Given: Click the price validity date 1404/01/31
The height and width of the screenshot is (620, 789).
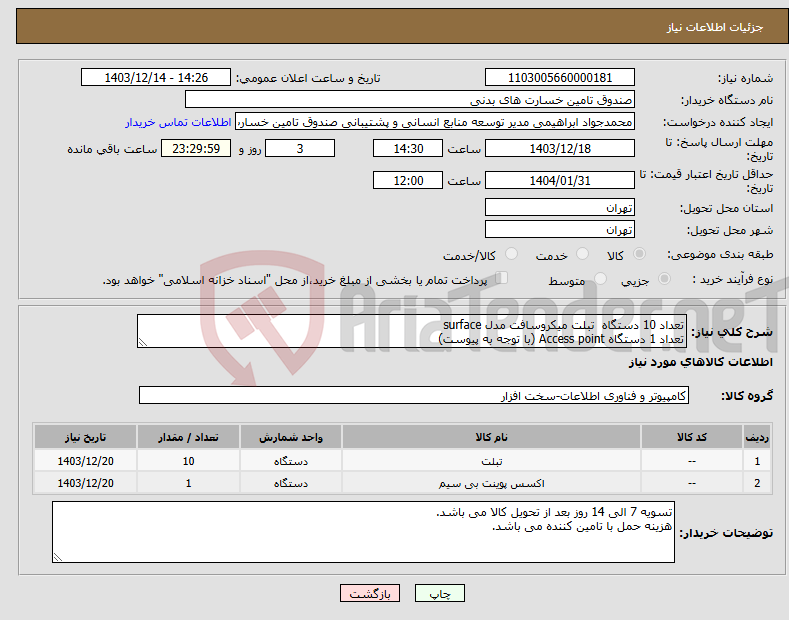Looking at the screenshot, I should [560, 180].
